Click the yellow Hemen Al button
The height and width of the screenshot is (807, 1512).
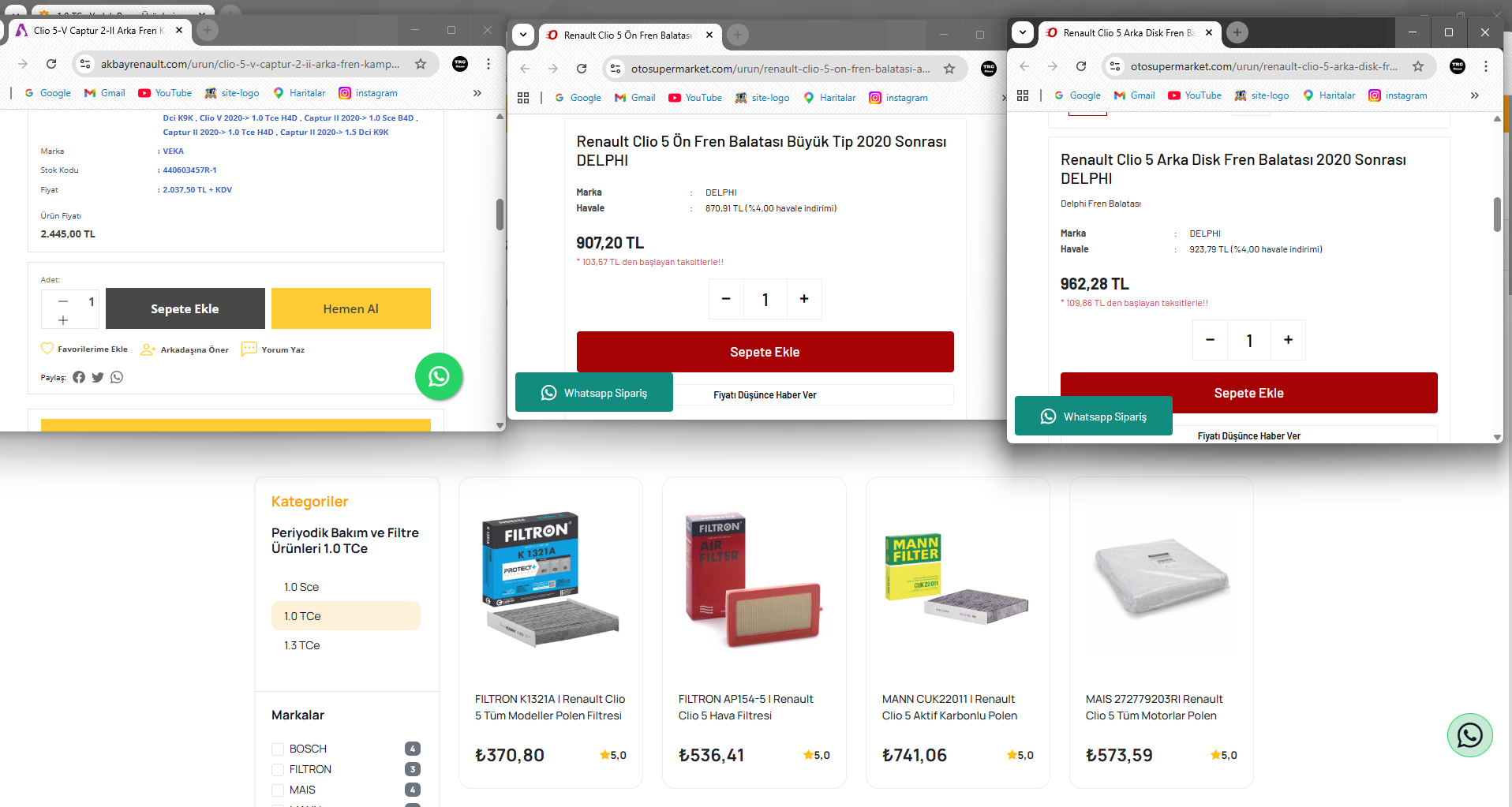pos(351,308)
